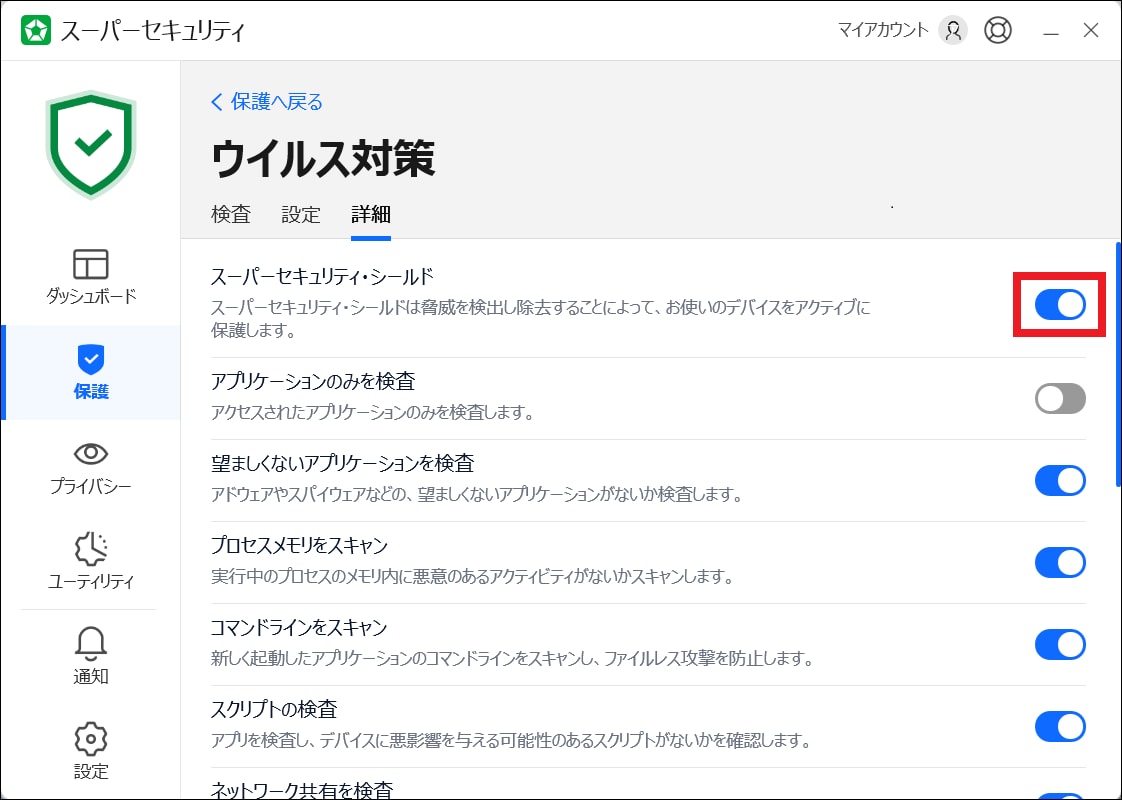
Task: Select the 詳細 tab
Action: (371, 214)
